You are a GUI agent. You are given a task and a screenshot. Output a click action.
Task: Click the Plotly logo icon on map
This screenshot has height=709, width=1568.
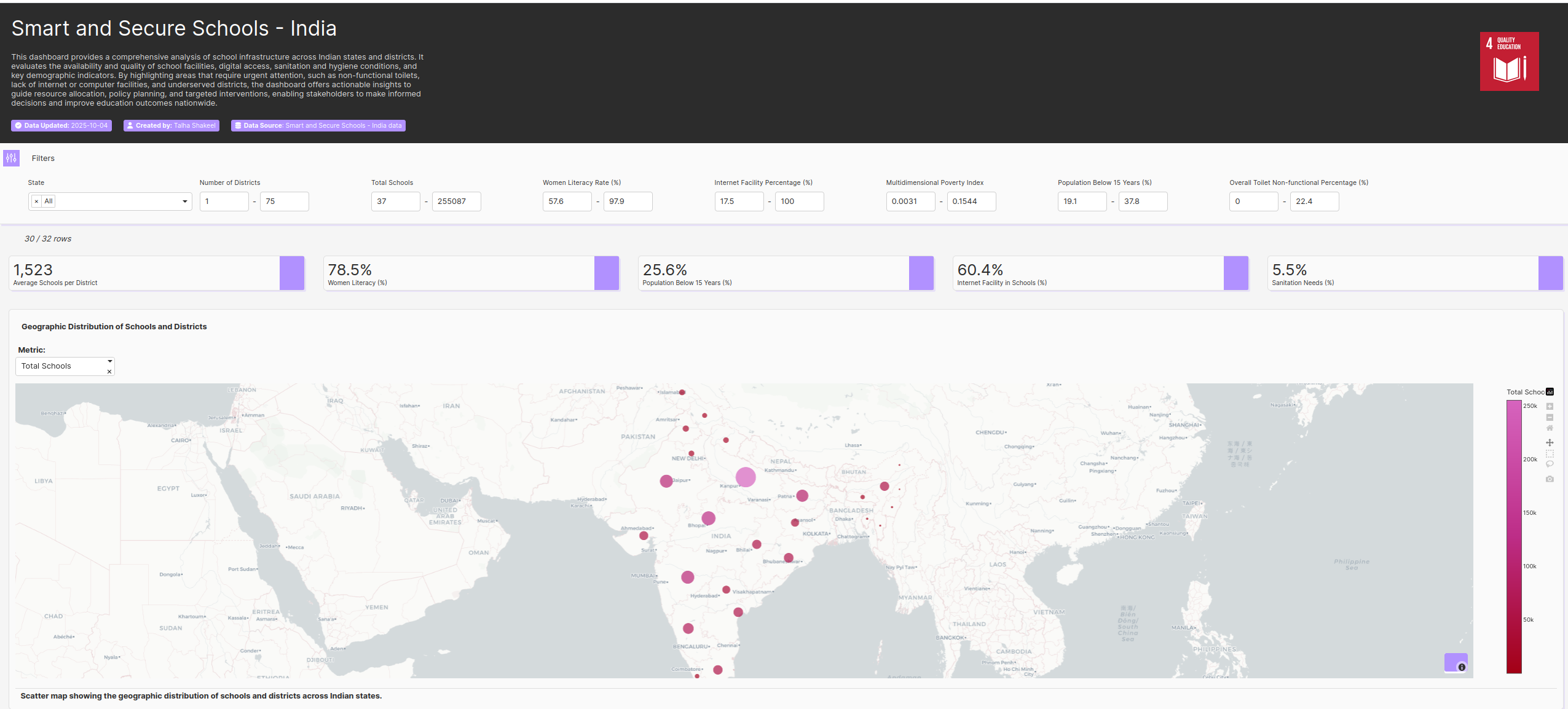tap(1550, 392)
